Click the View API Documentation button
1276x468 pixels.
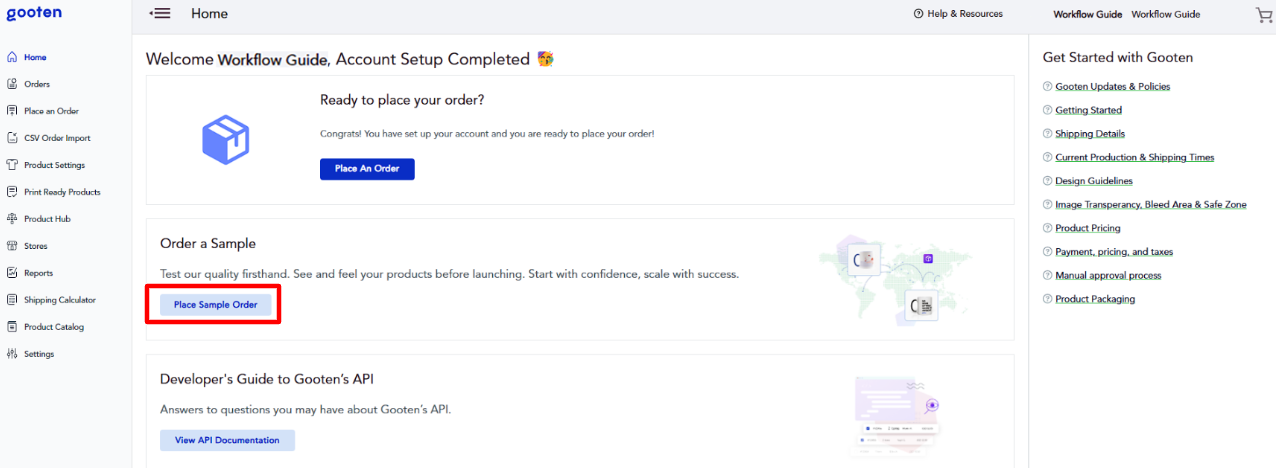click(227, 440)
